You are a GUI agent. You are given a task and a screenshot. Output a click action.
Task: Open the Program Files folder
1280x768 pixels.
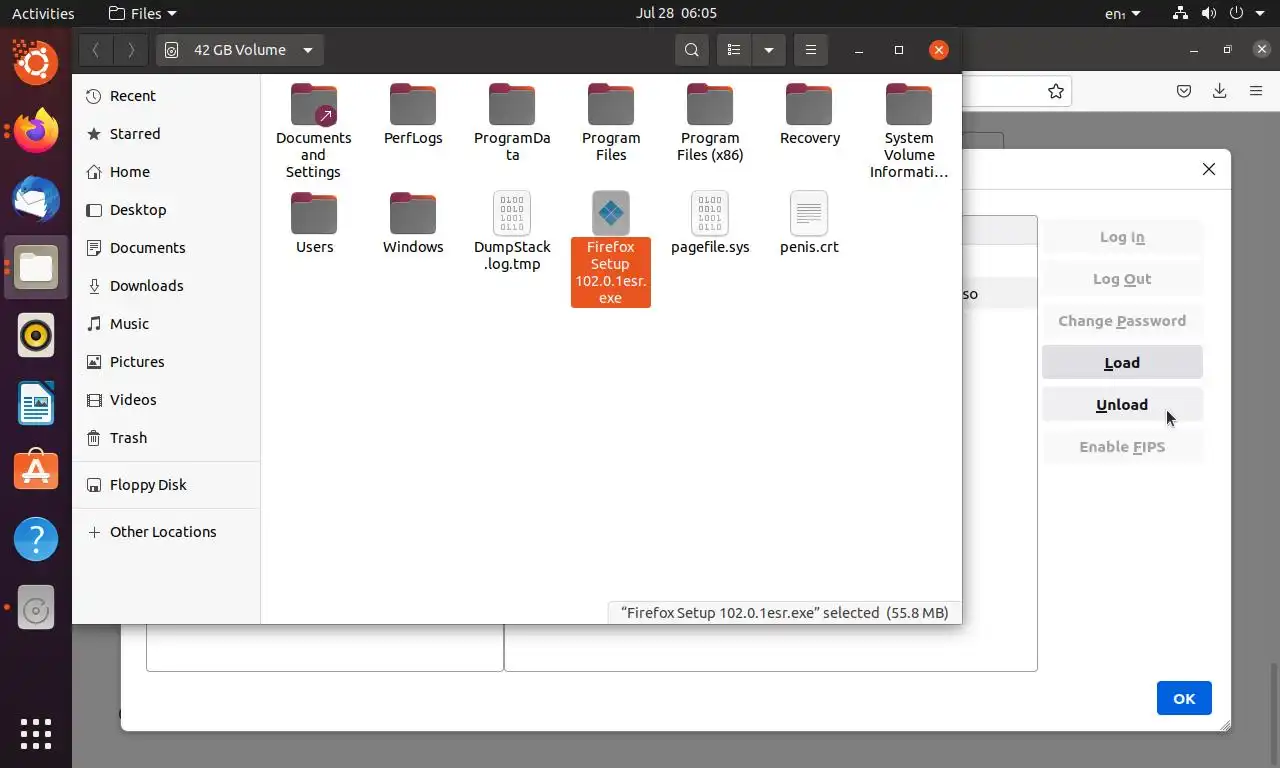[x=611, y=122]
